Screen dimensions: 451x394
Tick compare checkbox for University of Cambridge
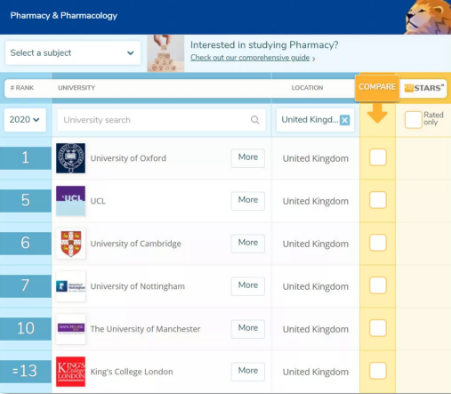pos(378,242)
